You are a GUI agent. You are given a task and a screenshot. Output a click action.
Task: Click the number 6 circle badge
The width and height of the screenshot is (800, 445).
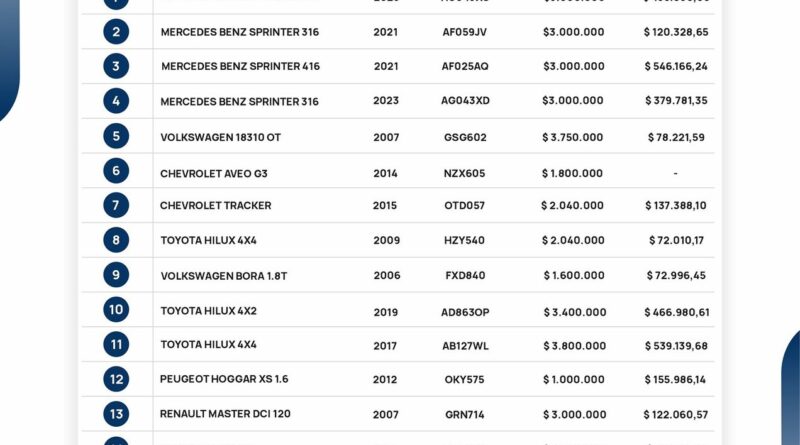[116, 171]
